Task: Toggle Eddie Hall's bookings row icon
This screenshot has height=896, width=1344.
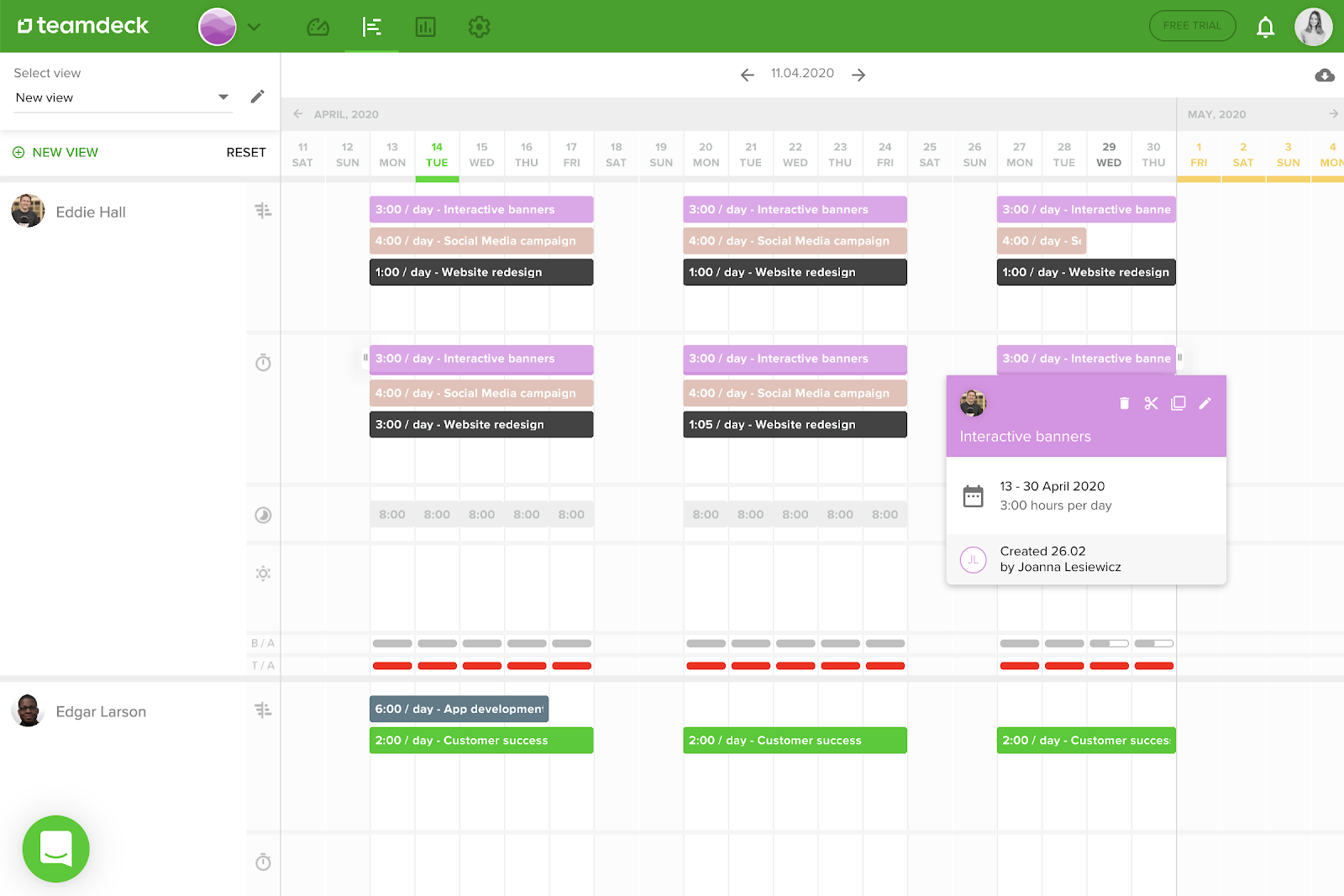Action: tap(263, 211)
